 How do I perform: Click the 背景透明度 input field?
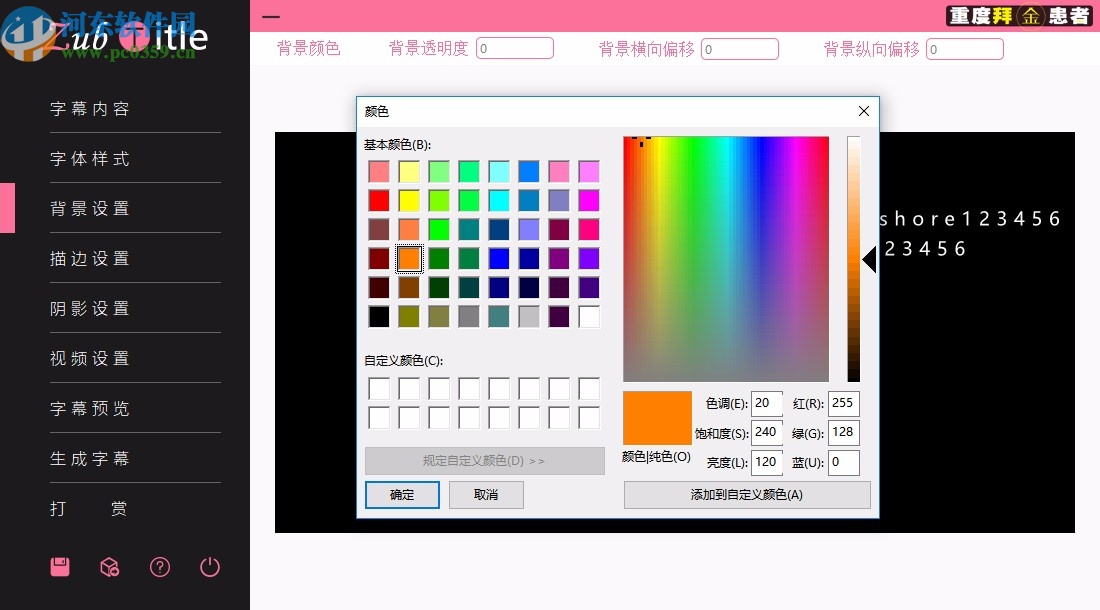pyautogui.click(x=515, y=47)
